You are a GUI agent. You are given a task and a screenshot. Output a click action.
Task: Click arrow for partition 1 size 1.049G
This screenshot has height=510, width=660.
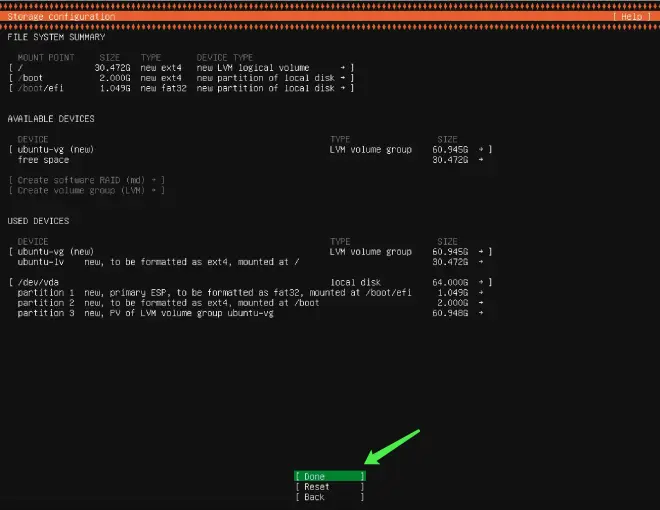click(x=481, y=292)
